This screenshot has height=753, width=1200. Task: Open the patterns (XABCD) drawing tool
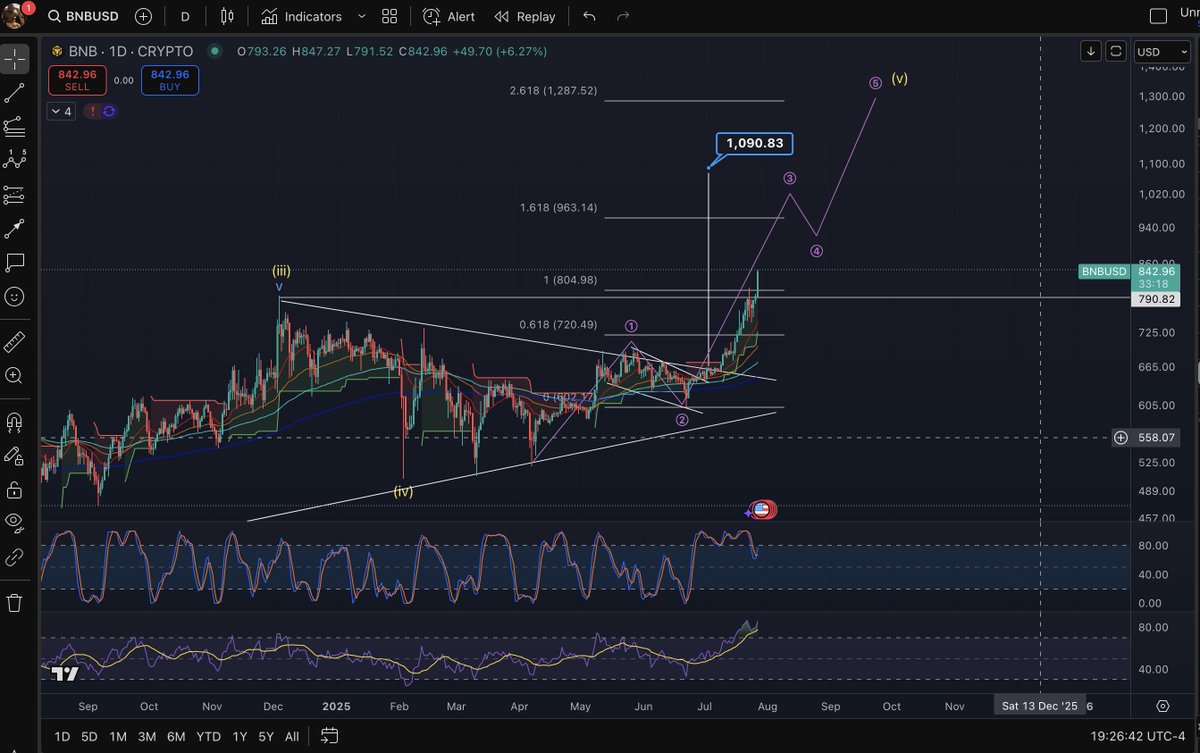tap(15, 160)
